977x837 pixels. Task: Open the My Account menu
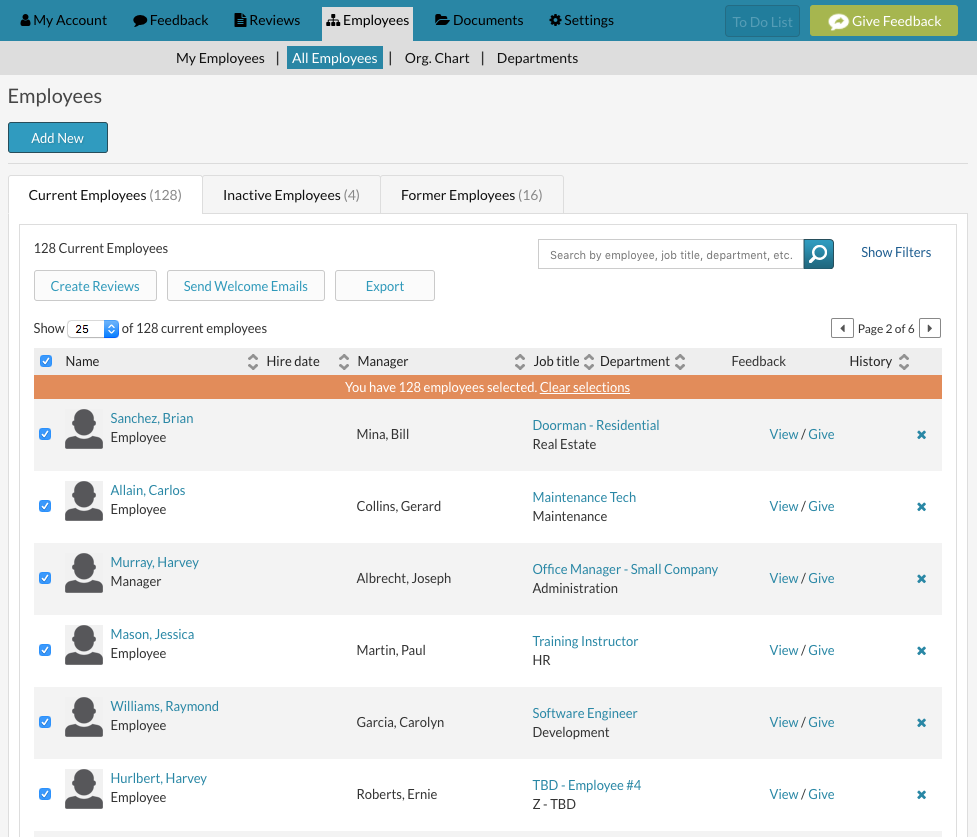pyautogui.click(x=64, y=21)
